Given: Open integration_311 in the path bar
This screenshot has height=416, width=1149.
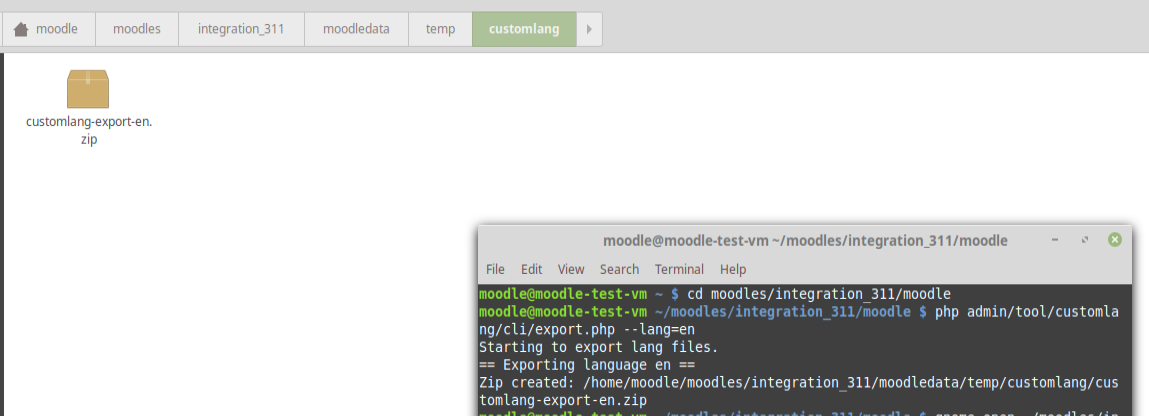Looking at the screenshot, I should tap(241, 29).
